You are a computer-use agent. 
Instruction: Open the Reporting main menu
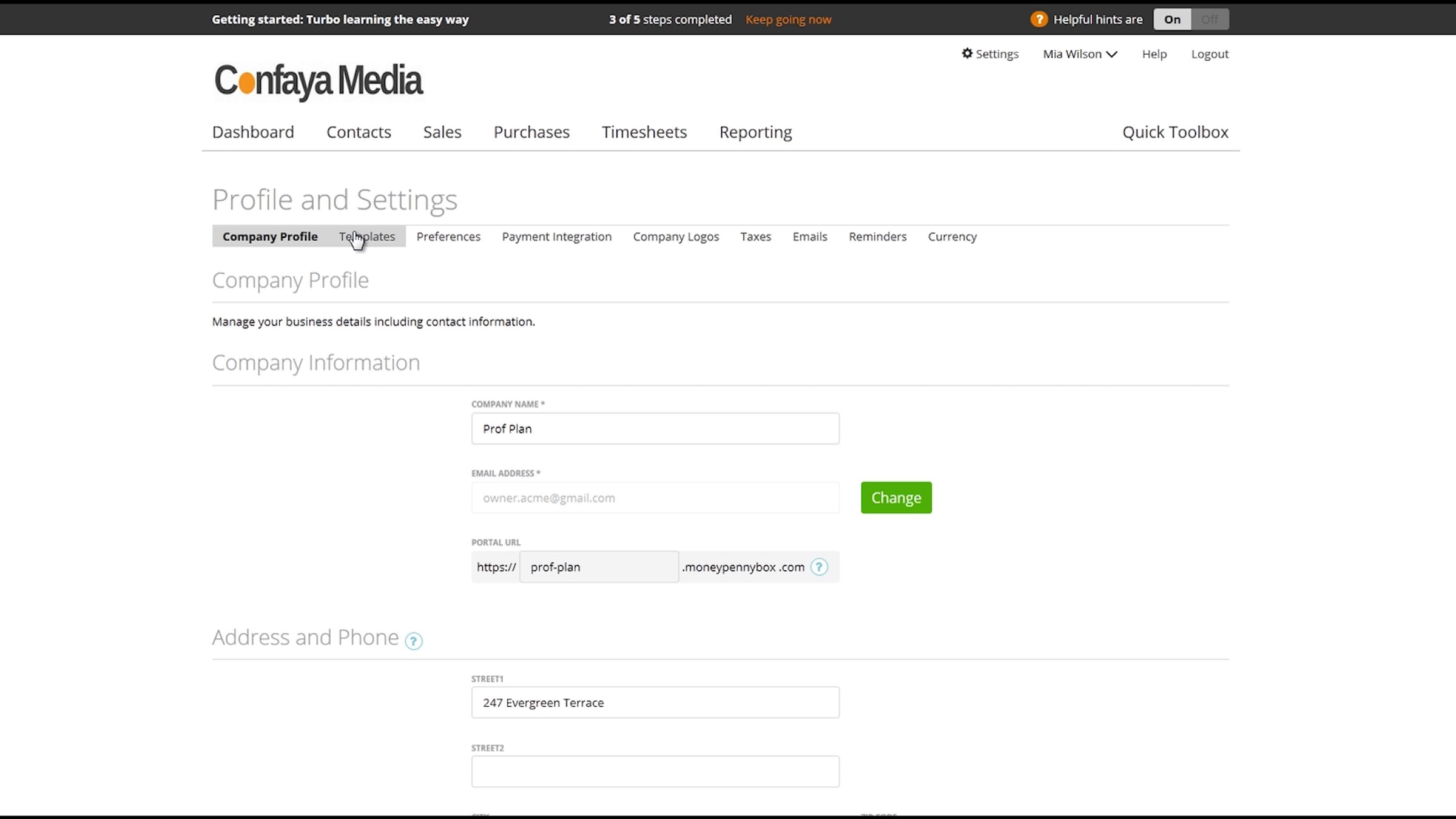[755, 132]
